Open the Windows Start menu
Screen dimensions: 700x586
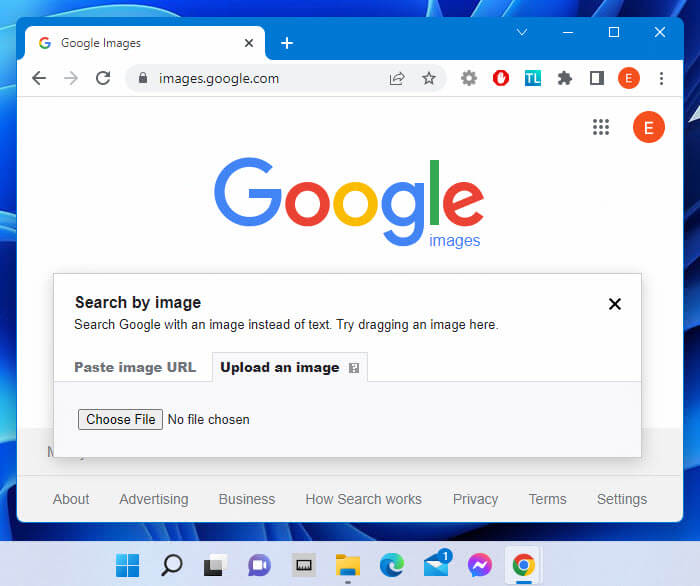[128, 565]
